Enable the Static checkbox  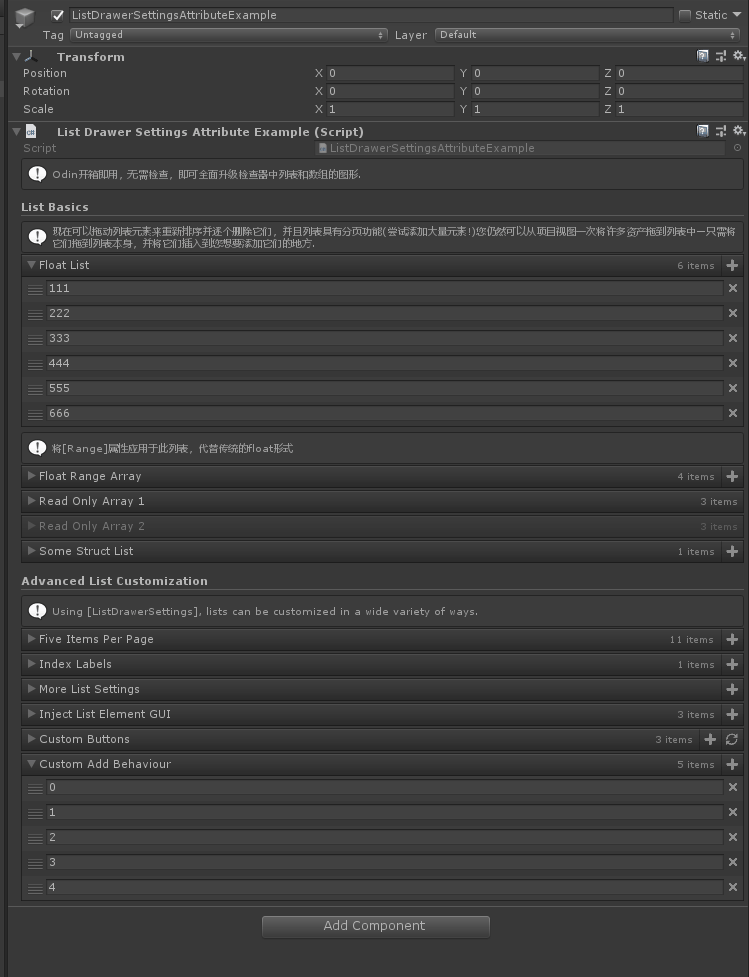[x=685, y=15]
